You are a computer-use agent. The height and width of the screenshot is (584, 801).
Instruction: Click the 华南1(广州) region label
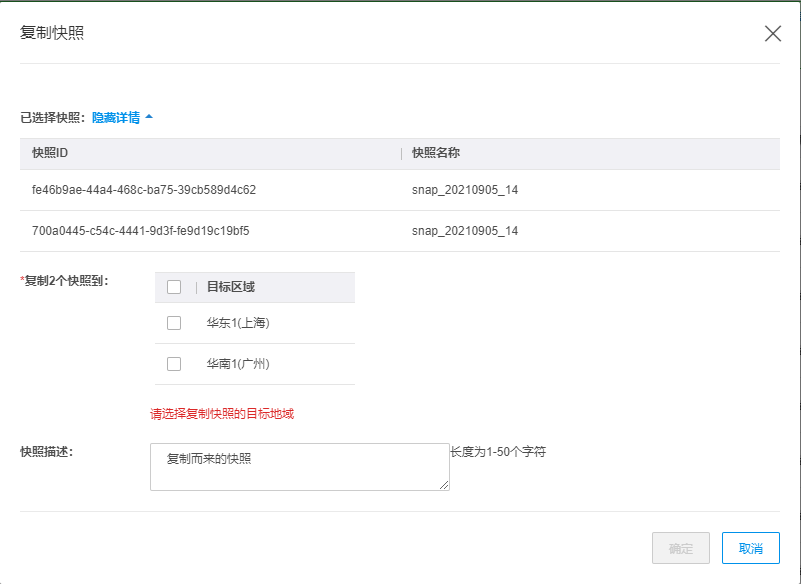[238, 364]
